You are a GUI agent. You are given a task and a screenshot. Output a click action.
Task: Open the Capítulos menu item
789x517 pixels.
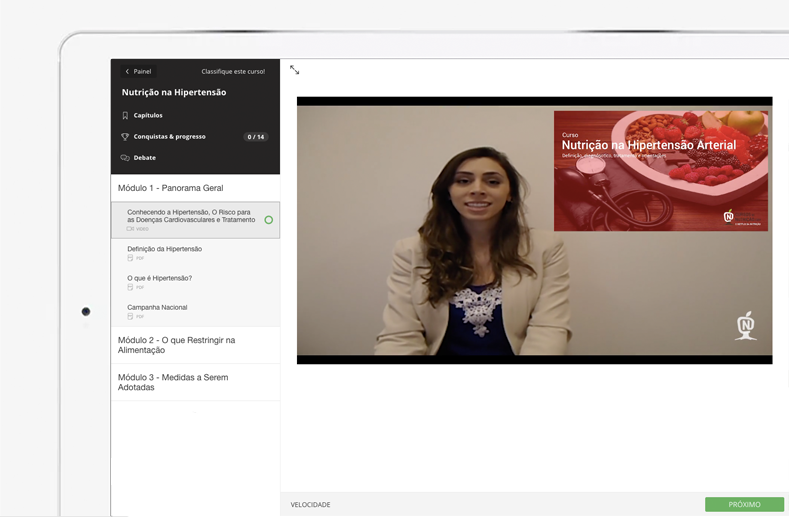point(148,115)
